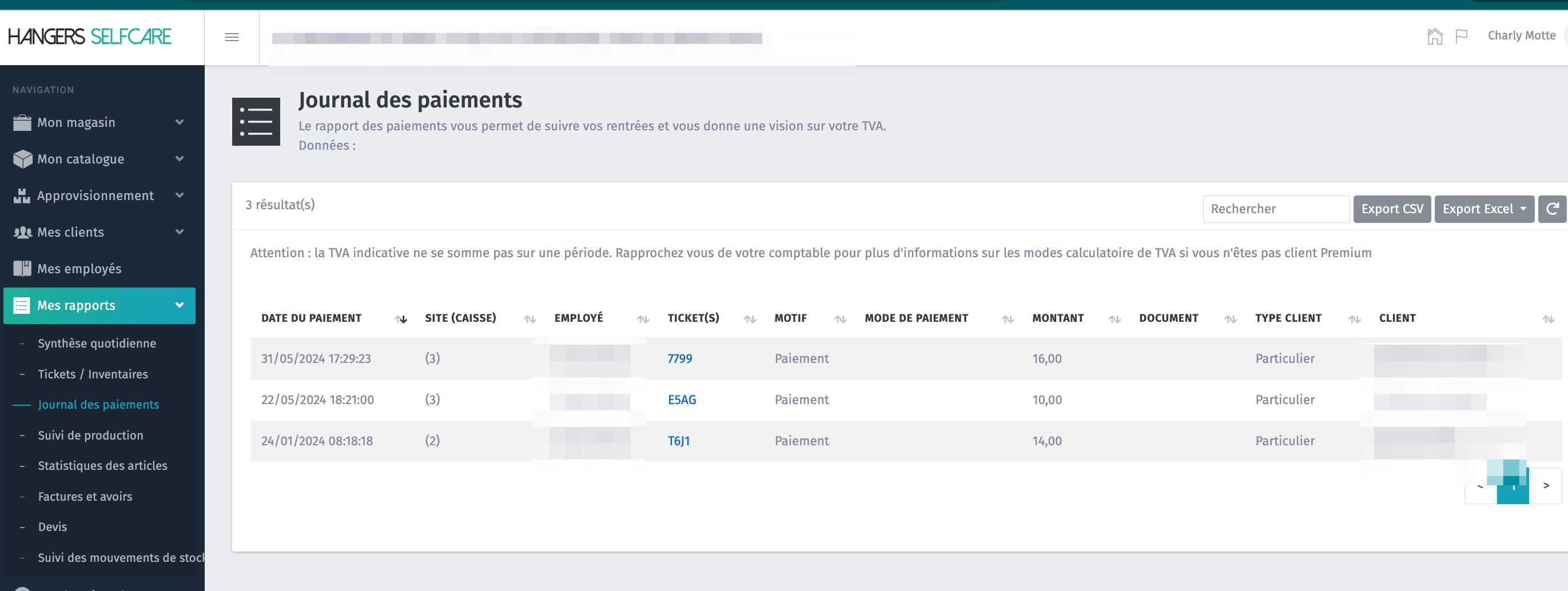Sort by Motif column arrows

pos(841,319)
